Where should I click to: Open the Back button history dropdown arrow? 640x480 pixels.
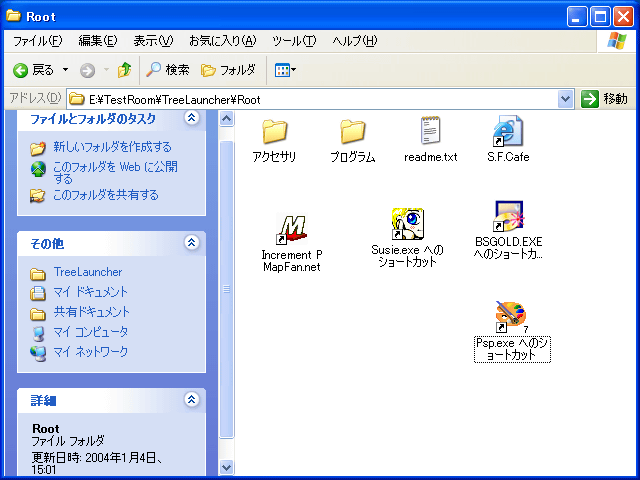[x=65, y=70]
